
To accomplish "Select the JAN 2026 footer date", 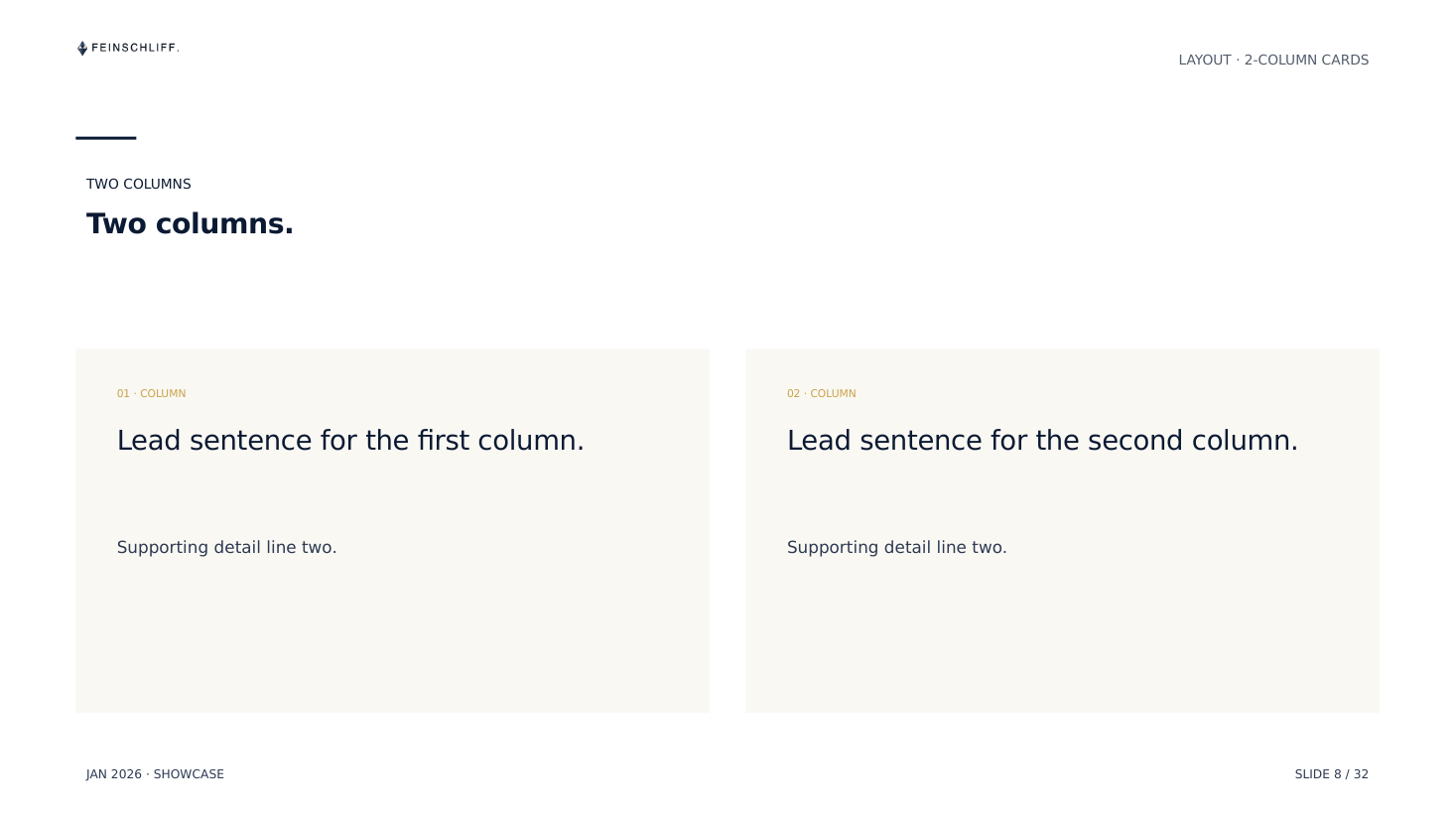I will point(114,774).
